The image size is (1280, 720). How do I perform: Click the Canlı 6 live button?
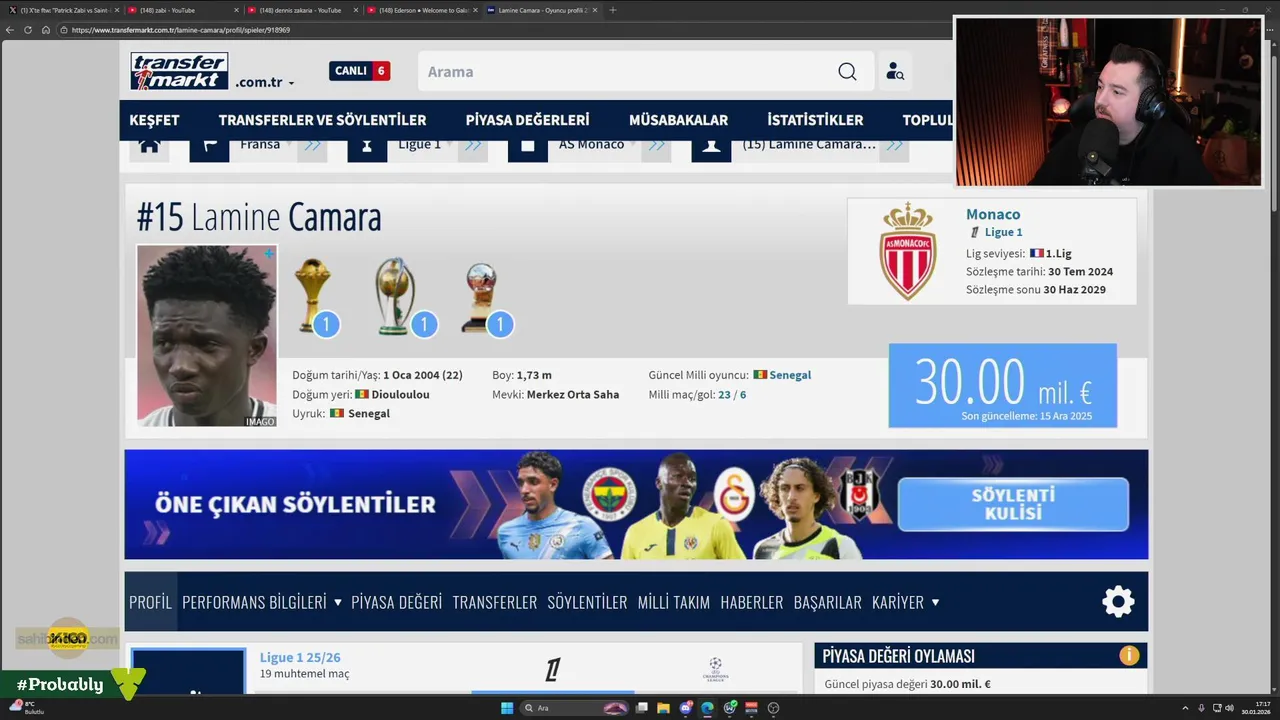pyautogui.click(x=359, y=71)
